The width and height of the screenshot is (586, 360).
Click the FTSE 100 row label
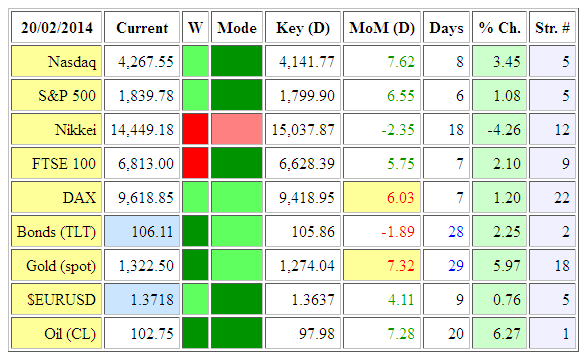pyautogui.click(x=56, y=163)
